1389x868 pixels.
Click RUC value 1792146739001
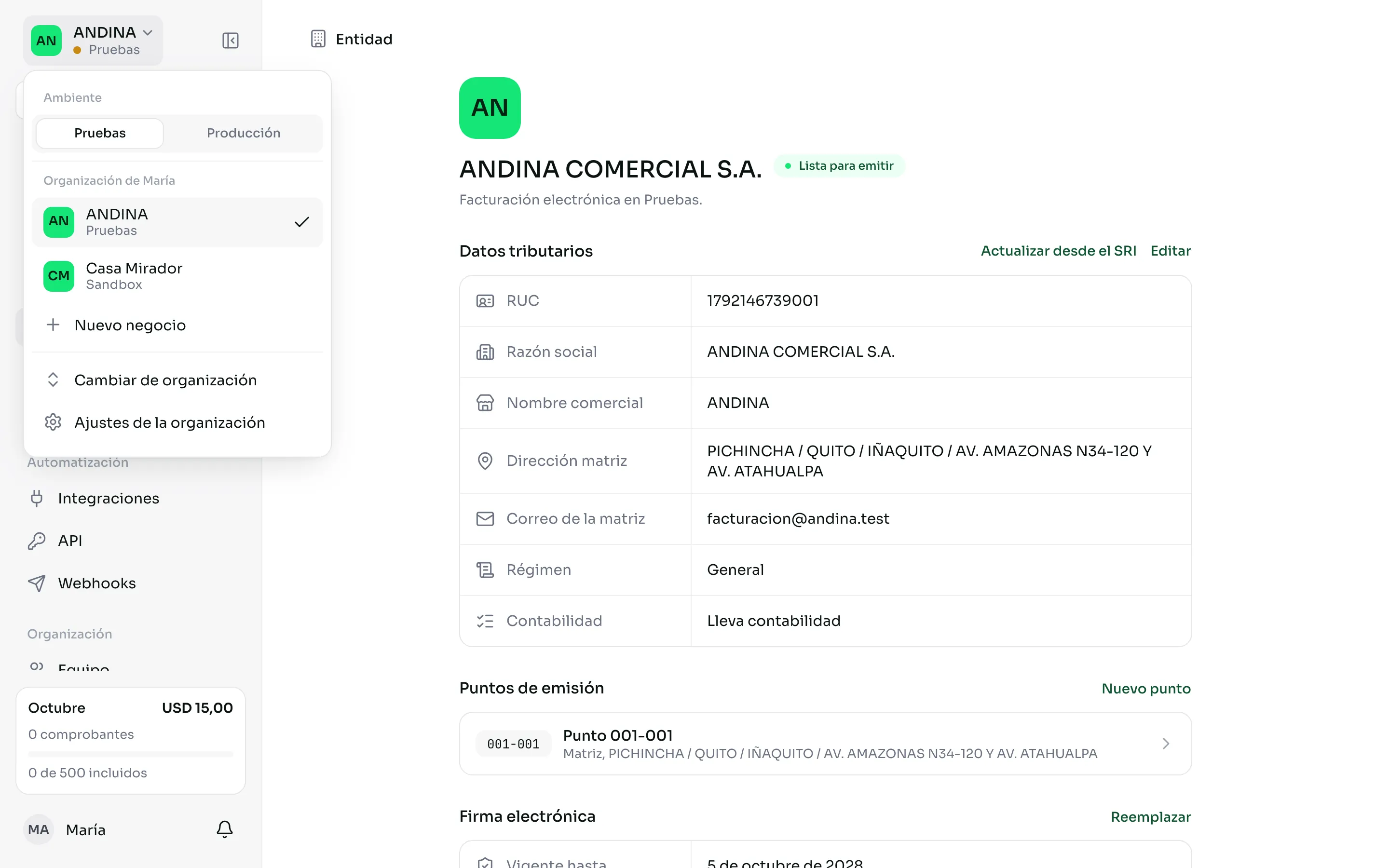click(x=763, y=301)
